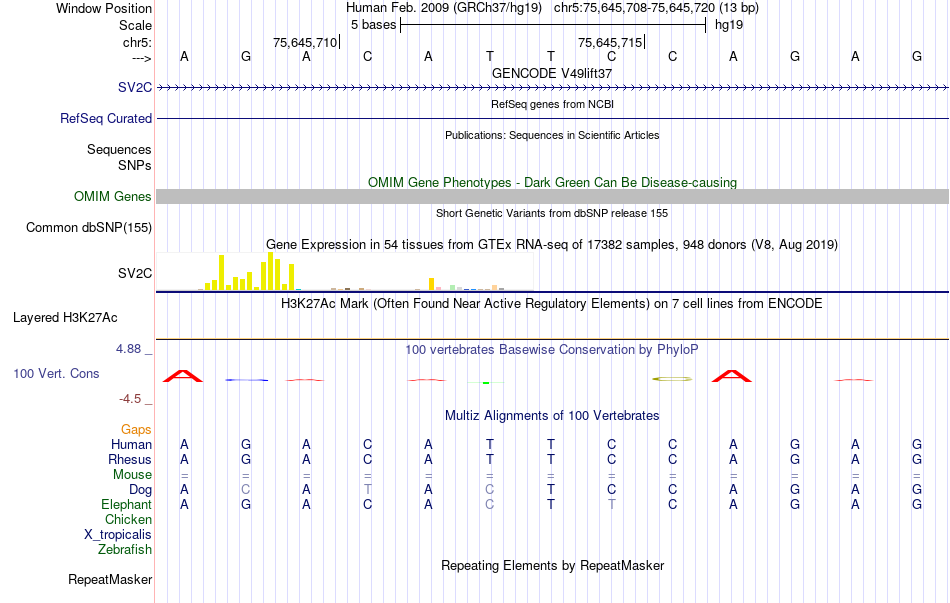Click 'Short Genetic Variants from dbSNP' title
950x603 pixels.
pyautogui.click(x=552, y=213)
